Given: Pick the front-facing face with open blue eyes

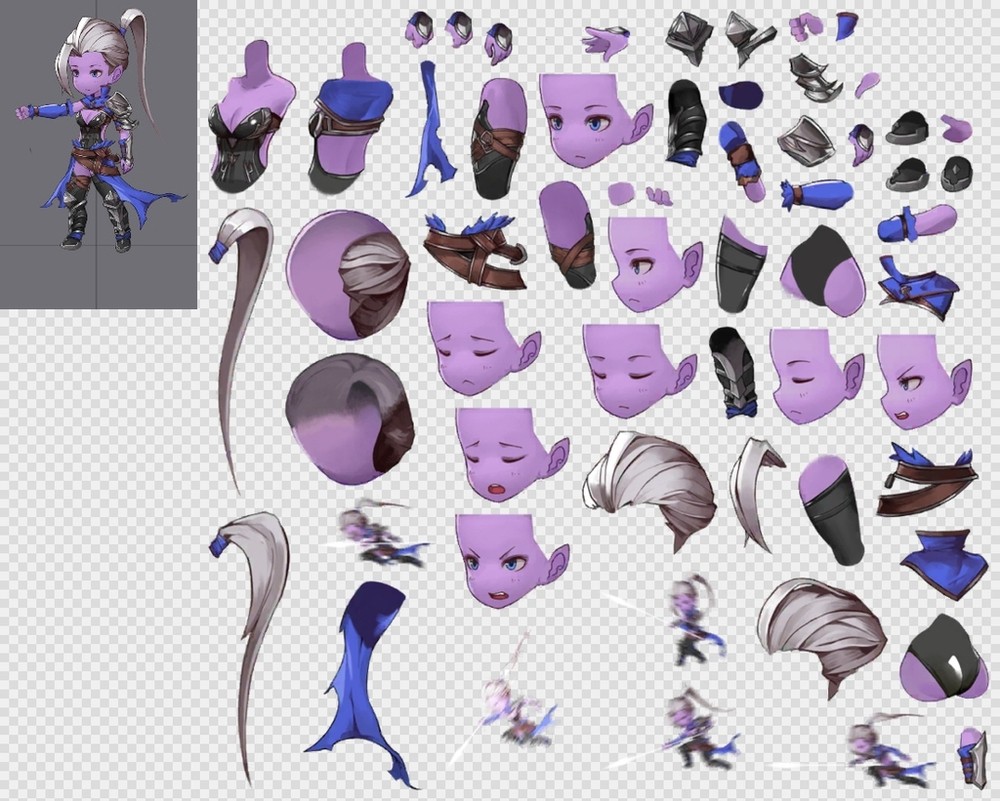Looking at the screenshot, I should point(584,121).
